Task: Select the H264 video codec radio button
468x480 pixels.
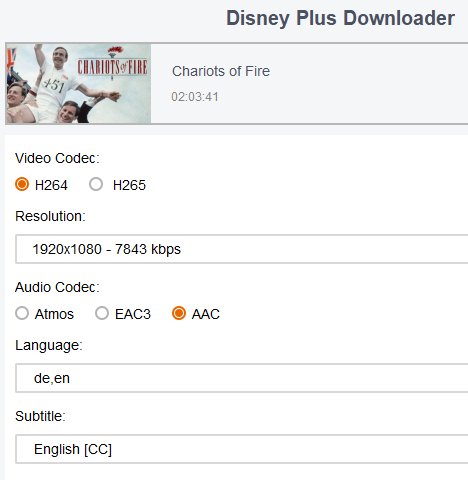Action: click(22, 184)
